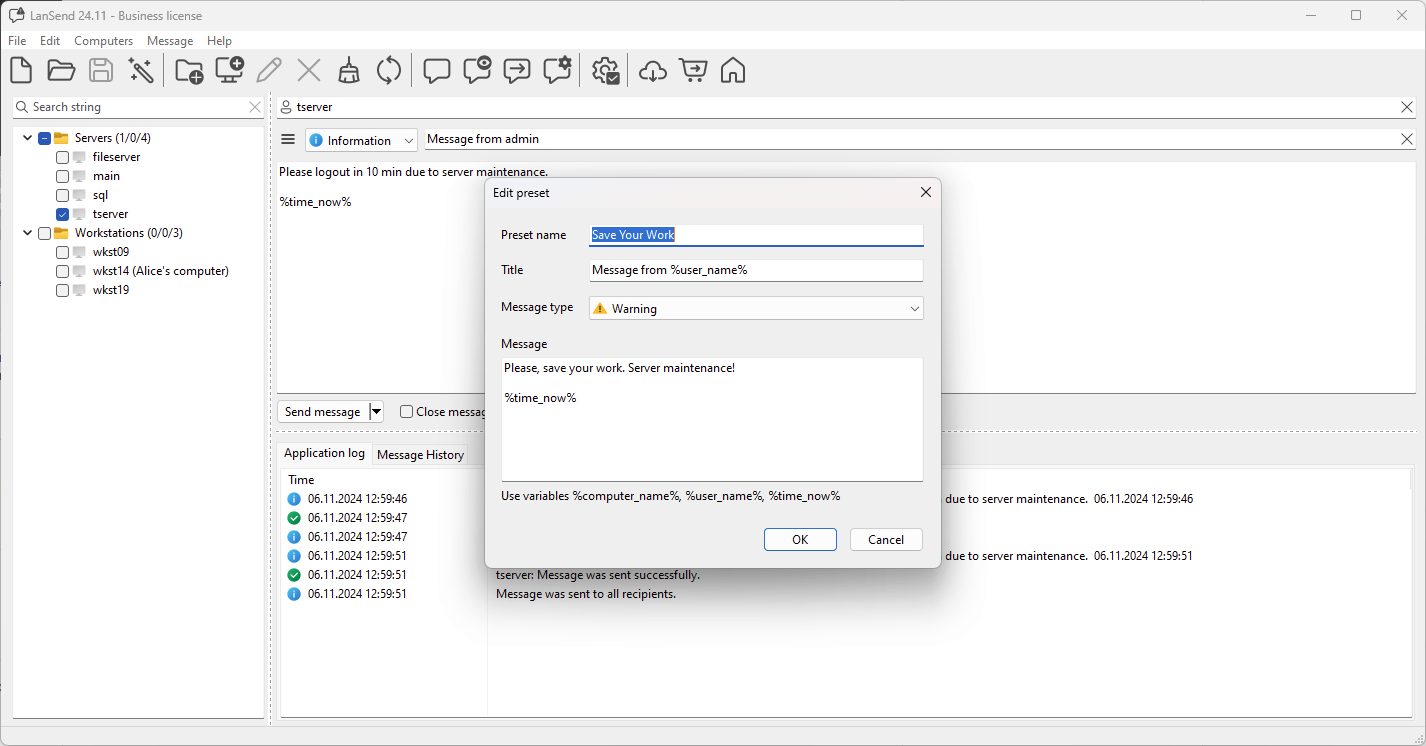Check the fileserver checkbox
The image size is (1426, 746).
click(63, 157)
